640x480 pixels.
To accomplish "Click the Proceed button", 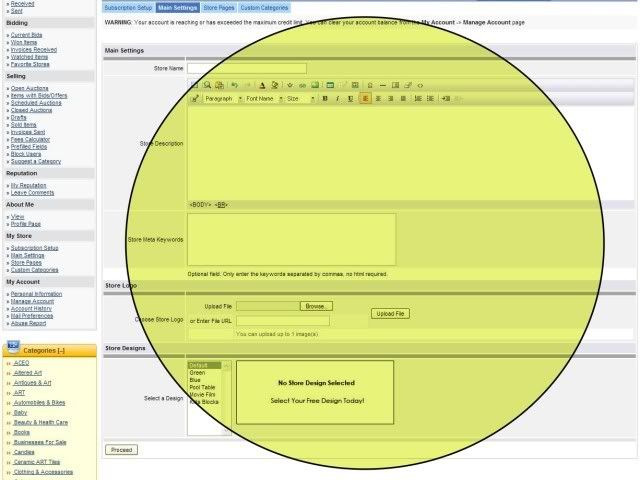I will click(122, 450).
